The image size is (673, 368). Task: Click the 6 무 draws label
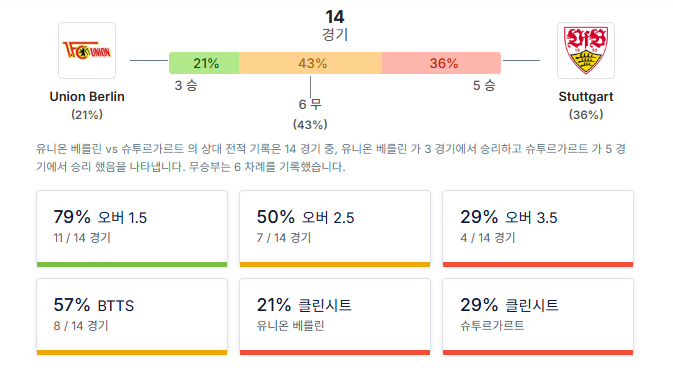tap(310, 104)
